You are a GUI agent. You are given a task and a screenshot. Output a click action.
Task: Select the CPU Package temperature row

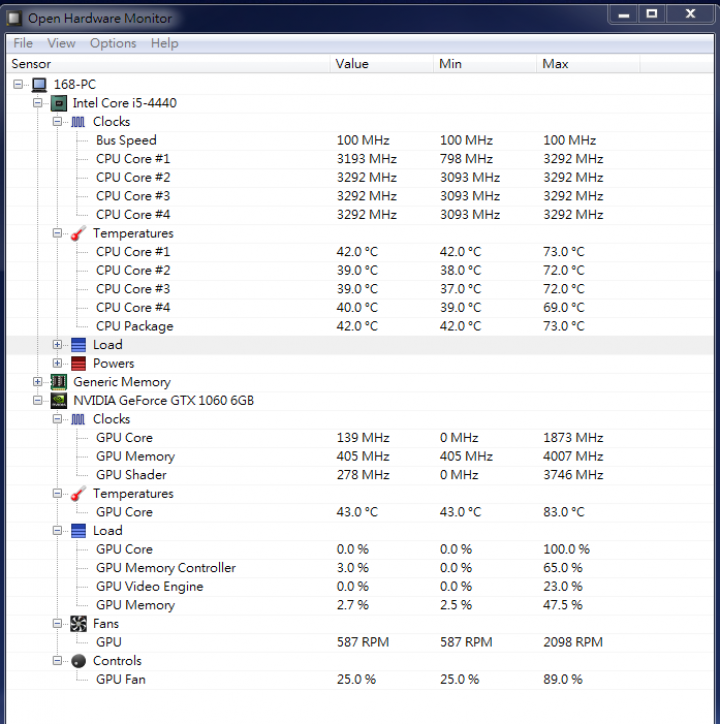(x=360, y=326)
